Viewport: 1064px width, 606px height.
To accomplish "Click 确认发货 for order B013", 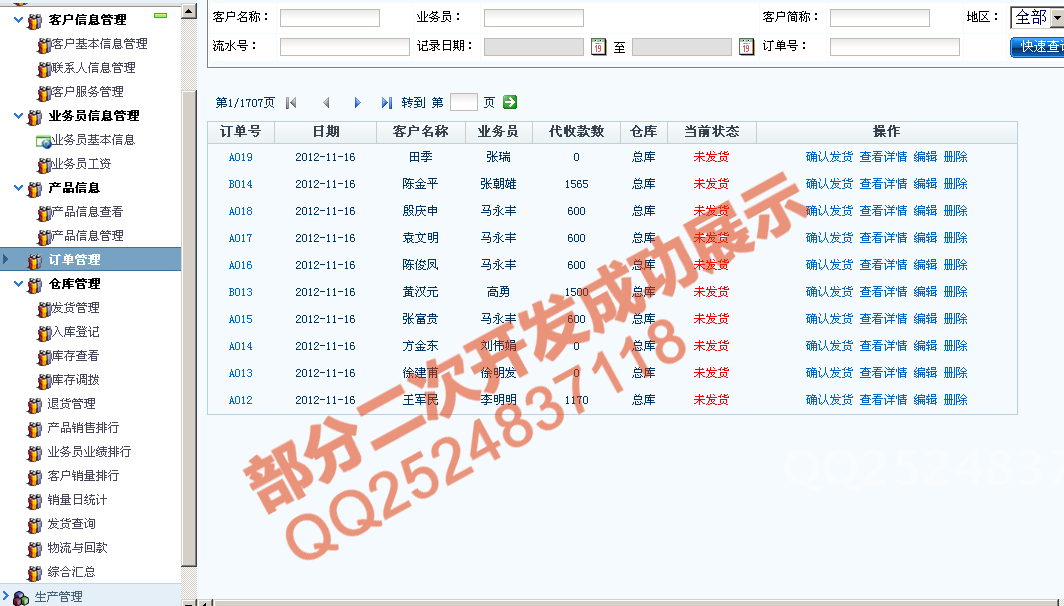I will point(829,292).
